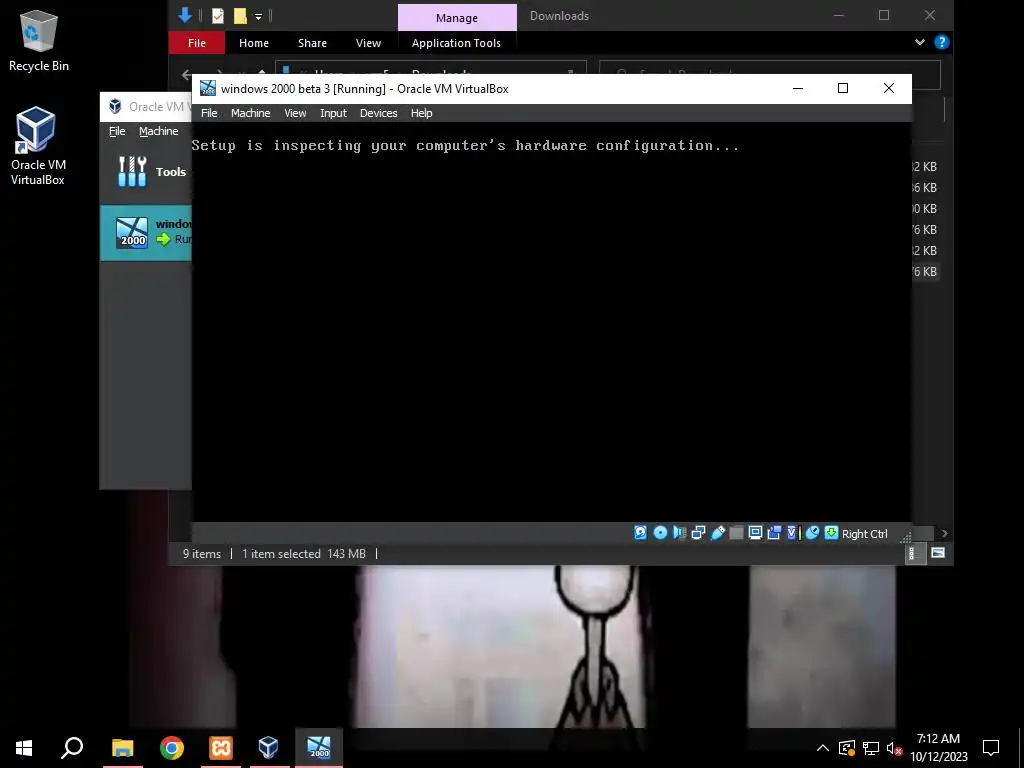This screenshot has width=1024, height=768.
Task: Expand the Explorer ribbon chevron
Action: (x=920, y=42)
